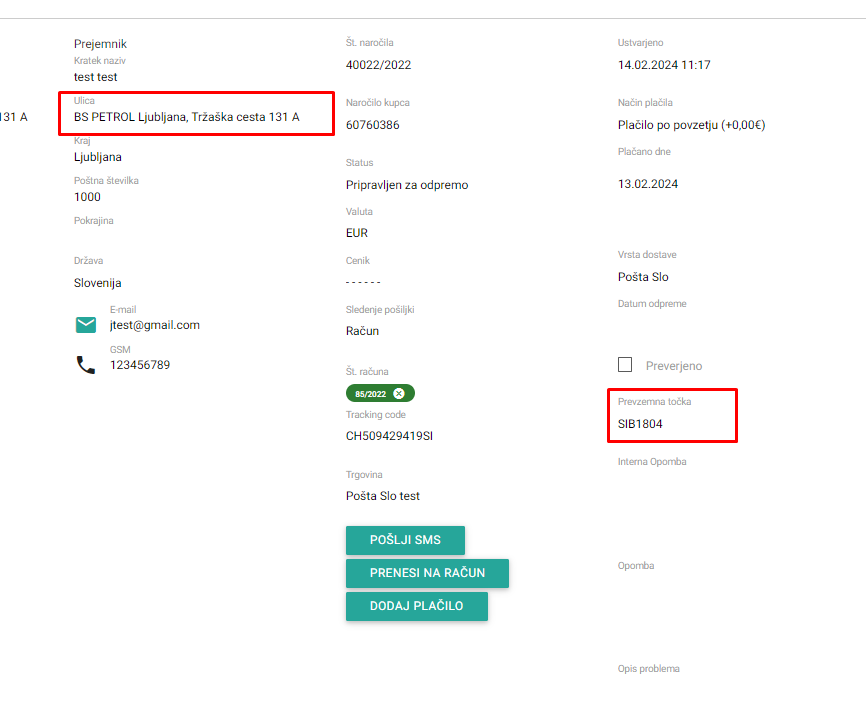Screen dimensions: 866x709
Task: Click the Prevzemna točka value SIB1804
Action: pyautogui.click(x=640, y=424)
